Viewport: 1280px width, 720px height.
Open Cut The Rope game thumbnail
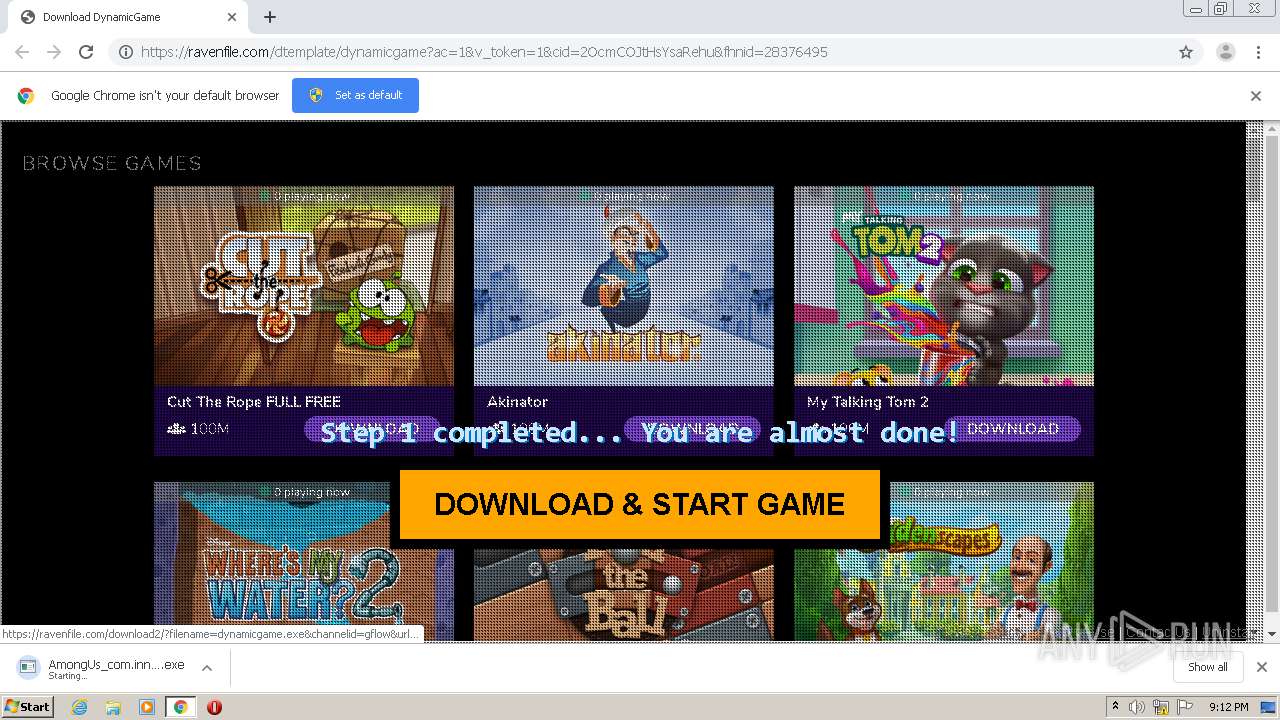(304, 286)
